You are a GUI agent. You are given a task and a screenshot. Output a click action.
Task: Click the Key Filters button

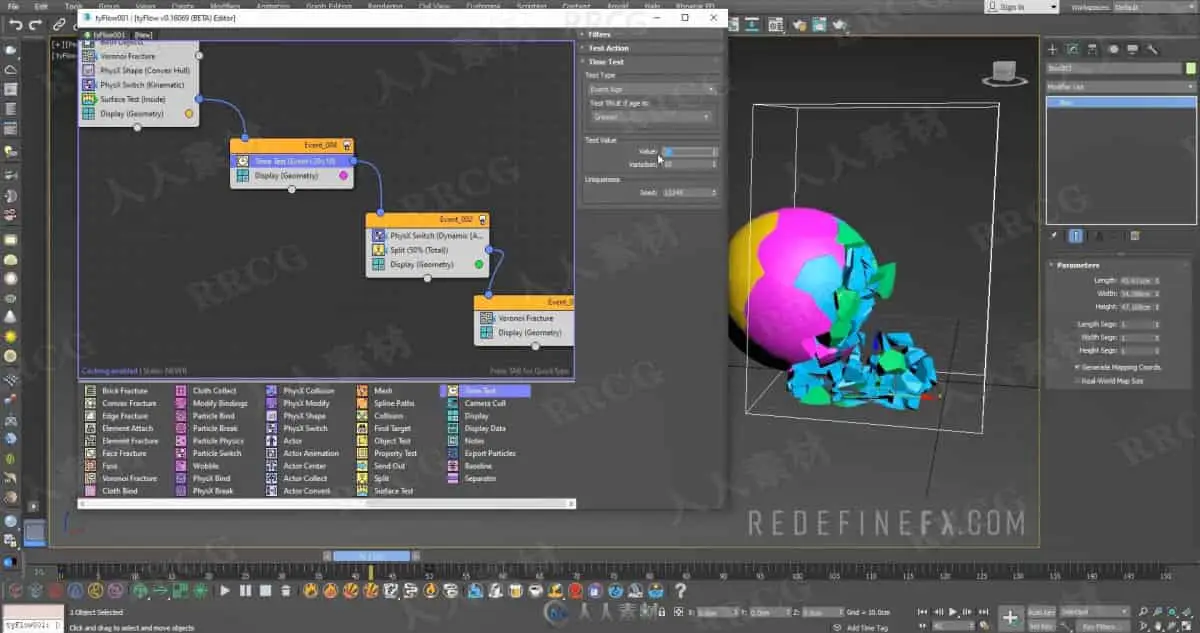click(x=1104, y=625)
